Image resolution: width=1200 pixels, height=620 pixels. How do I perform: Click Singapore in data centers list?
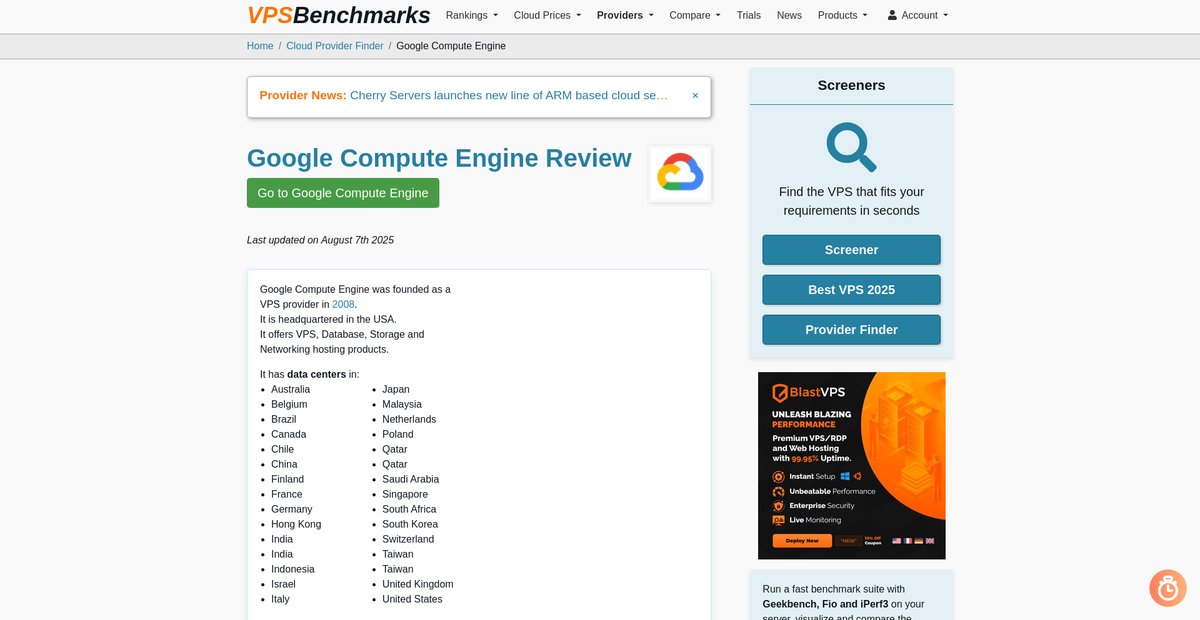(405, 494)
